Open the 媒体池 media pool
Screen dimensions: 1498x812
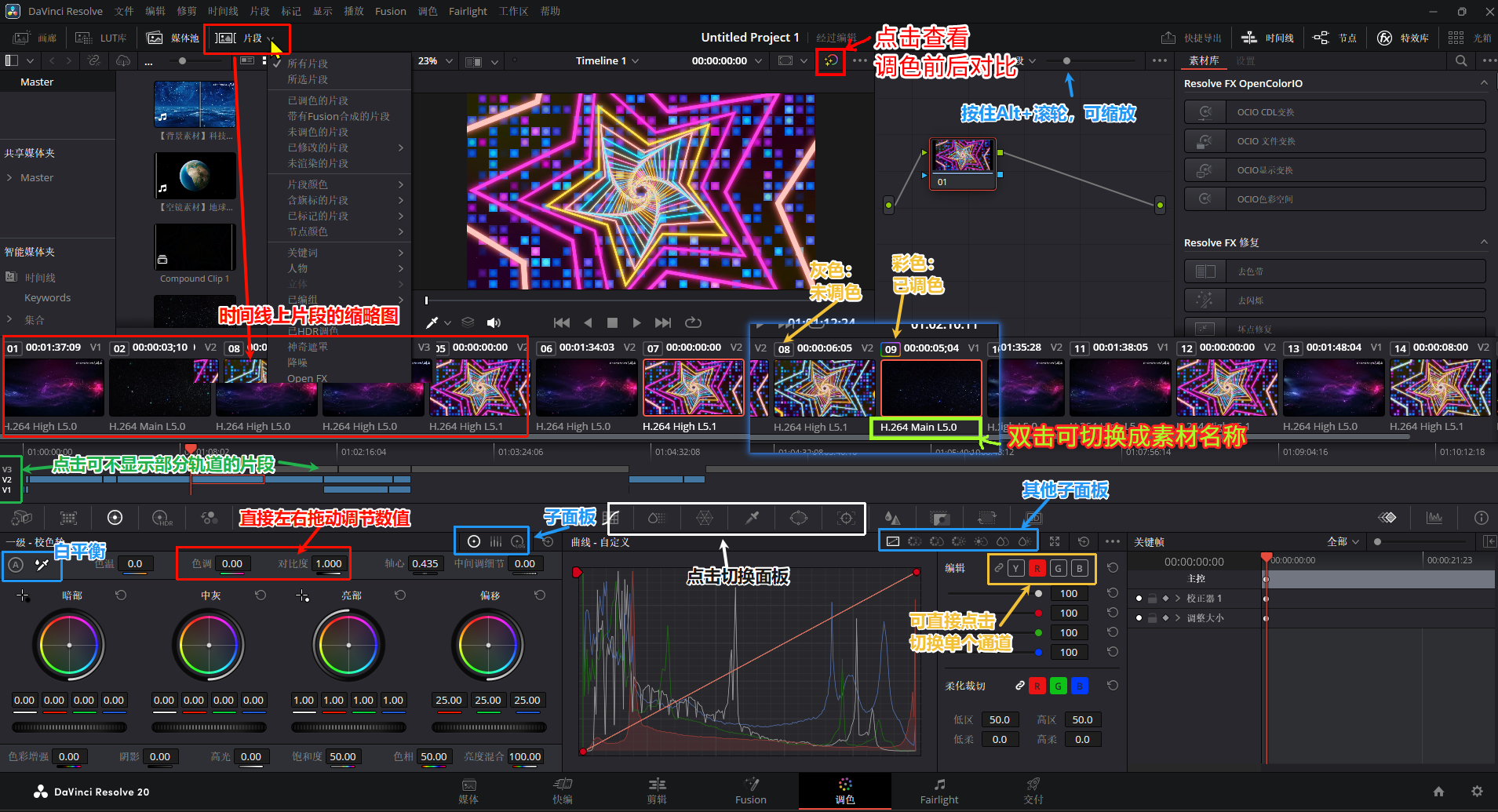[x=173, y=38]
